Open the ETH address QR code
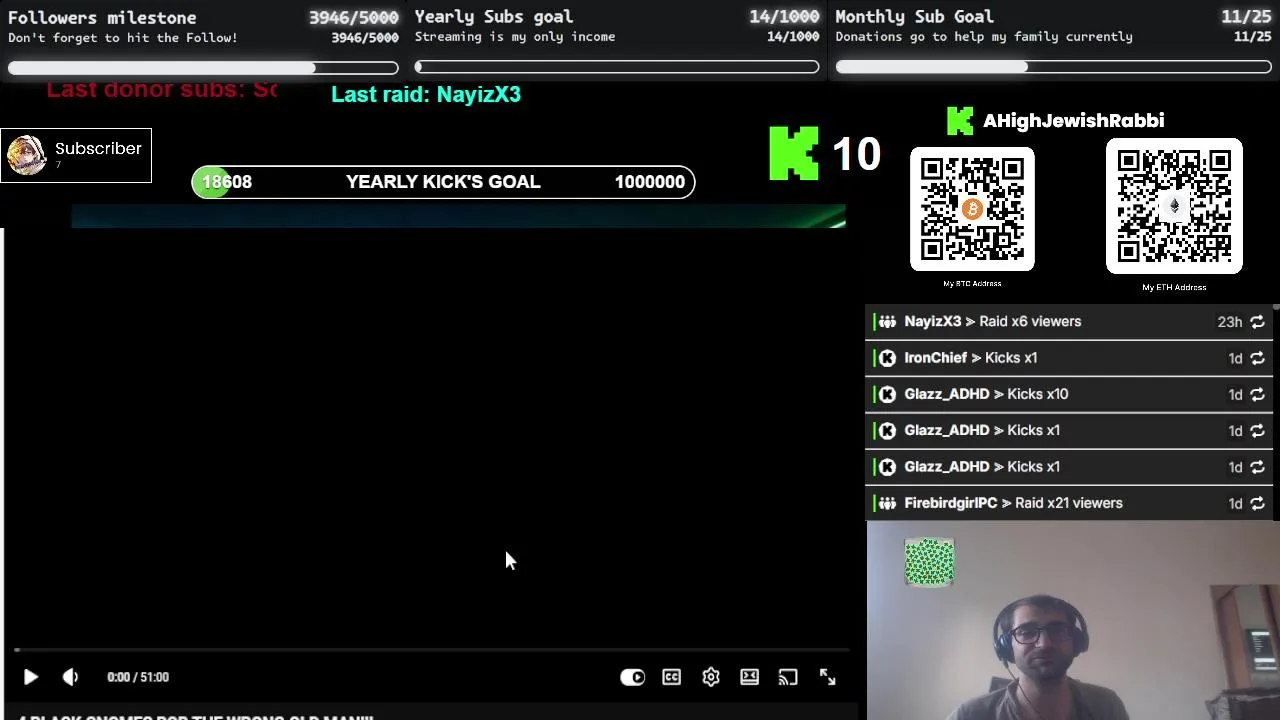The width and height of the screenshot is (1280, 720). pos(1174,206)
